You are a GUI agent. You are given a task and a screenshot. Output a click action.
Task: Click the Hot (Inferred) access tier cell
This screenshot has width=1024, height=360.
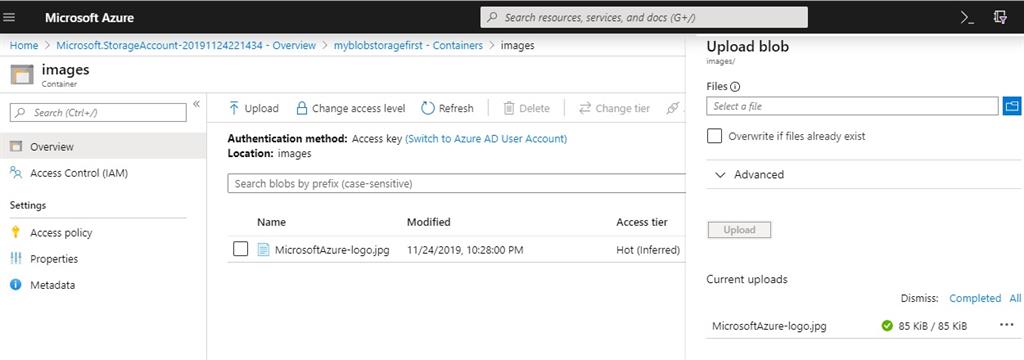tap(648, 250)
